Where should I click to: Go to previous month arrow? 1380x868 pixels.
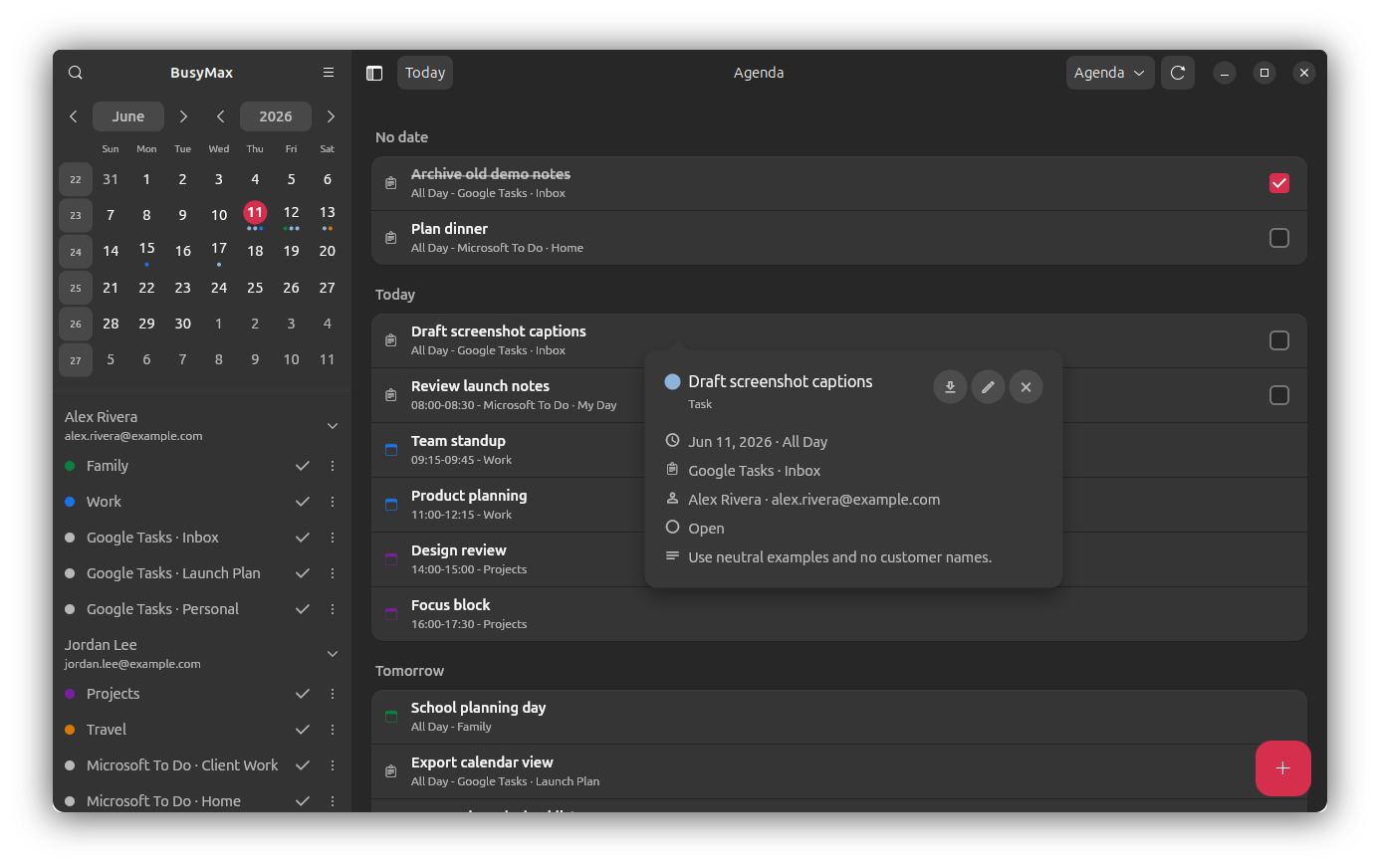[x=74, y=116]
